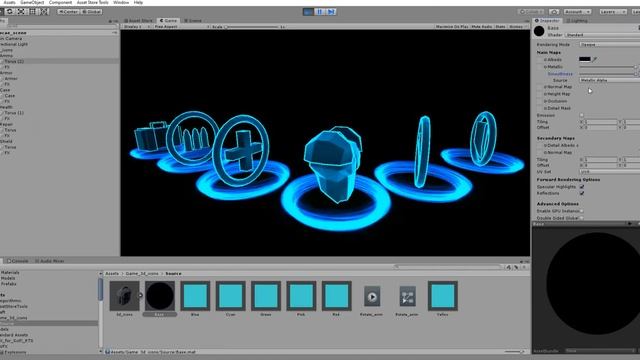Toggle Maximize On Play

452,27
